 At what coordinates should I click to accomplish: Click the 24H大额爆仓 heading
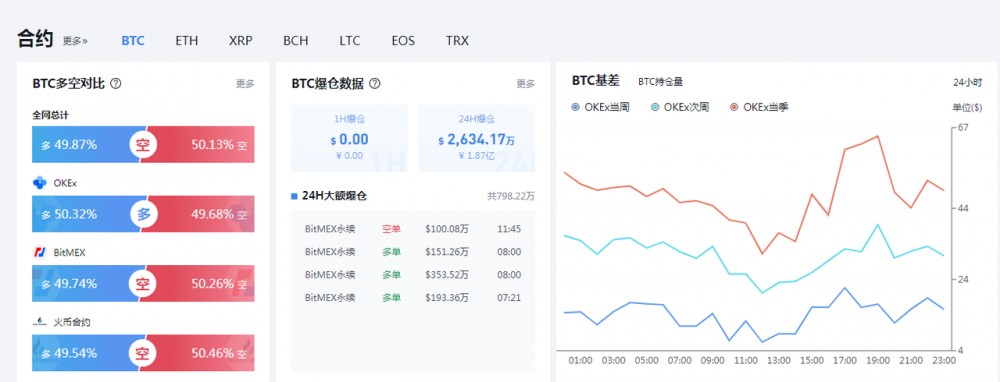click(x=334, y=196)
